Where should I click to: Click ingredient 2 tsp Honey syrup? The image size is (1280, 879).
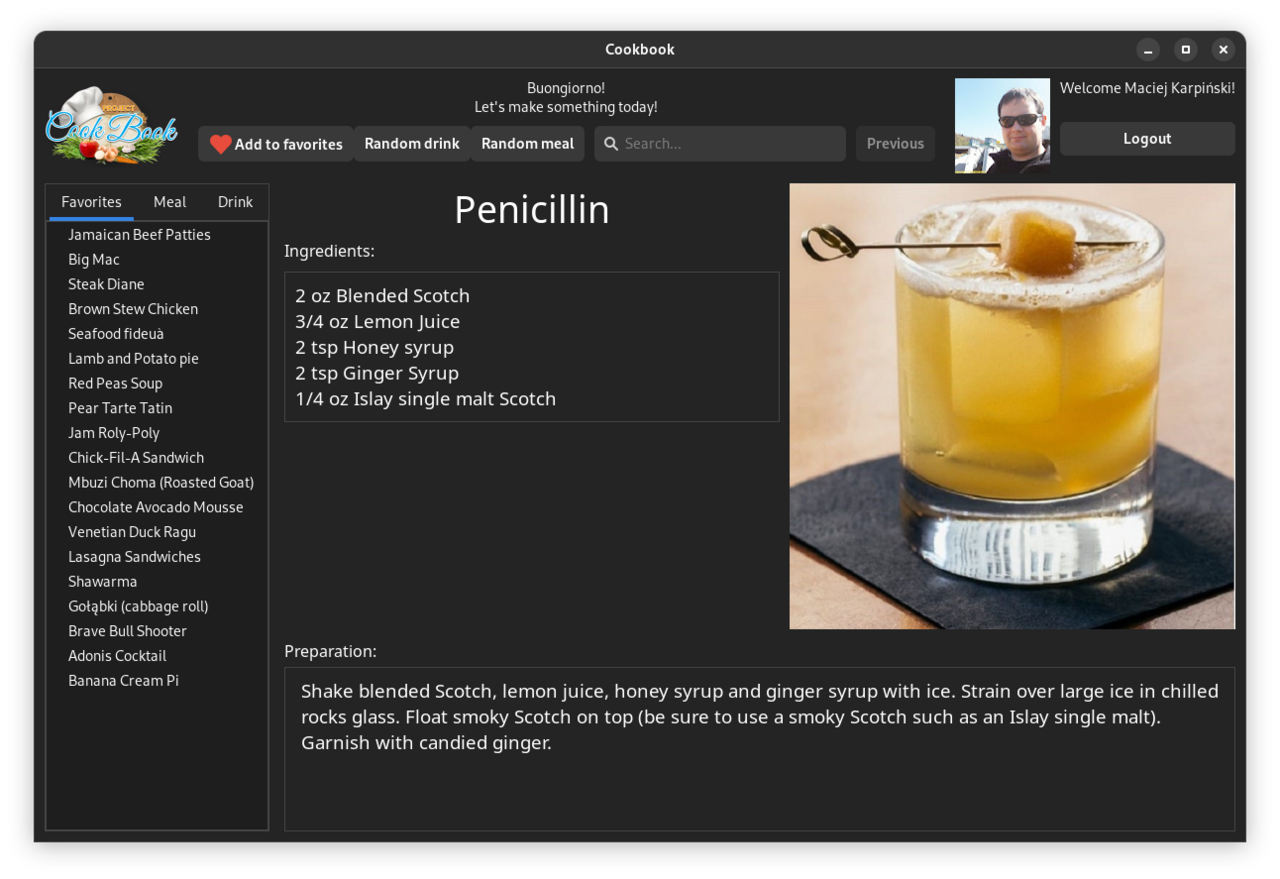pyautogui.click(x=374, y=348)
